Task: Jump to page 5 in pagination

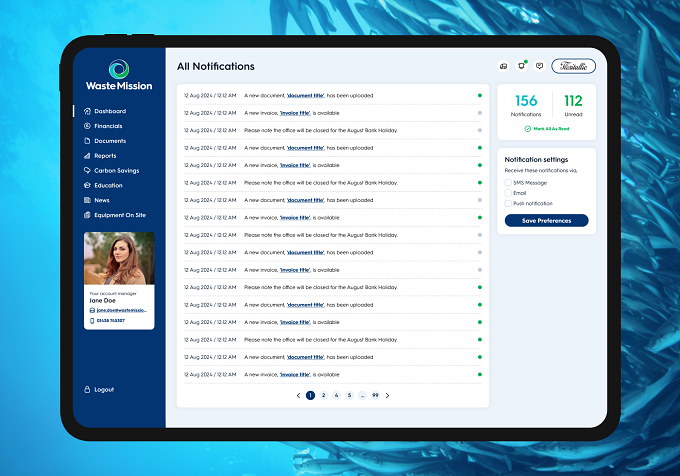Action: pos(350,395)
